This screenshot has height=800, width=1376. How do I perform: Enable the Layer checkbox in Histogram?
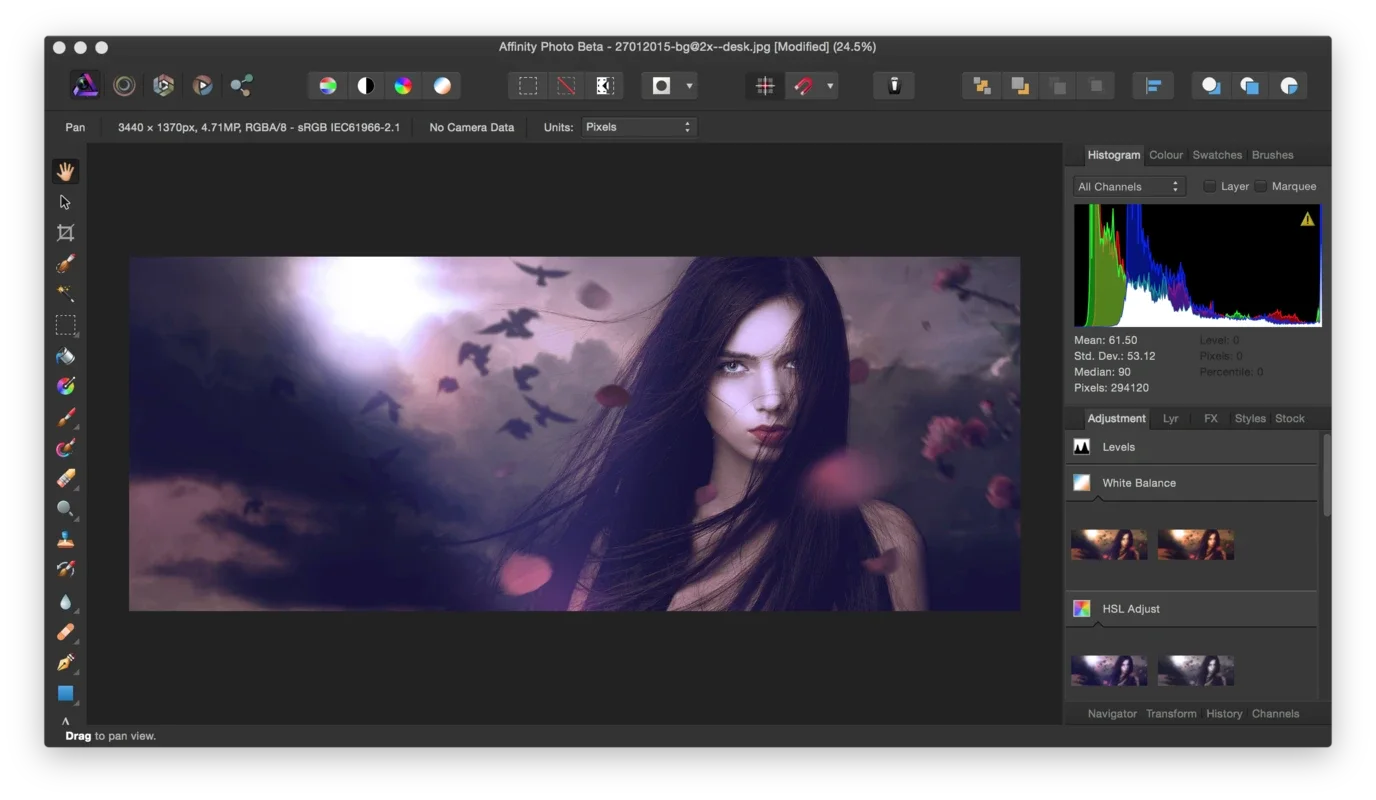[x=1209, y=186]
